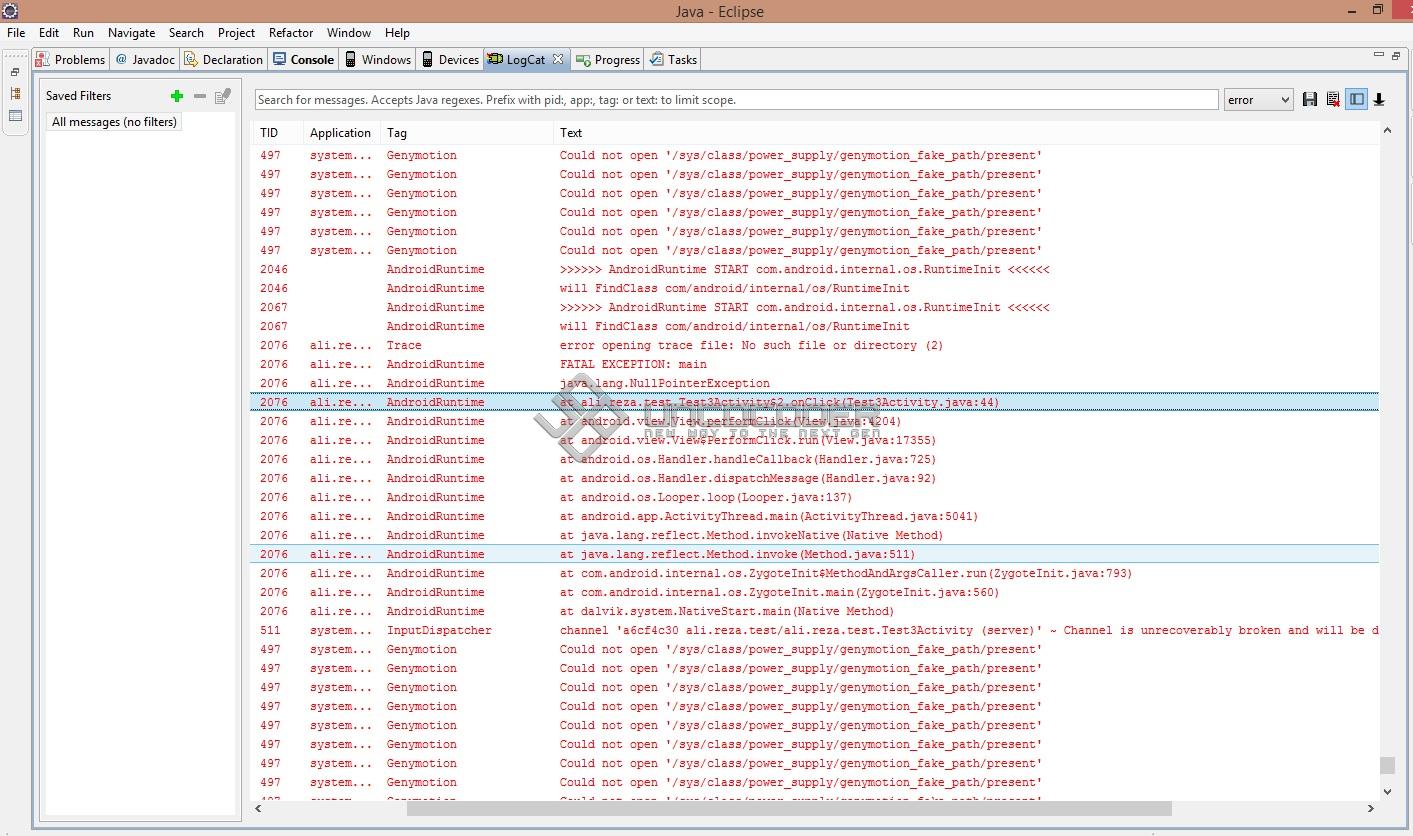Open the table-like fast view icon
This screenshot has height=836, width=1413.
[x=15, y=116]
